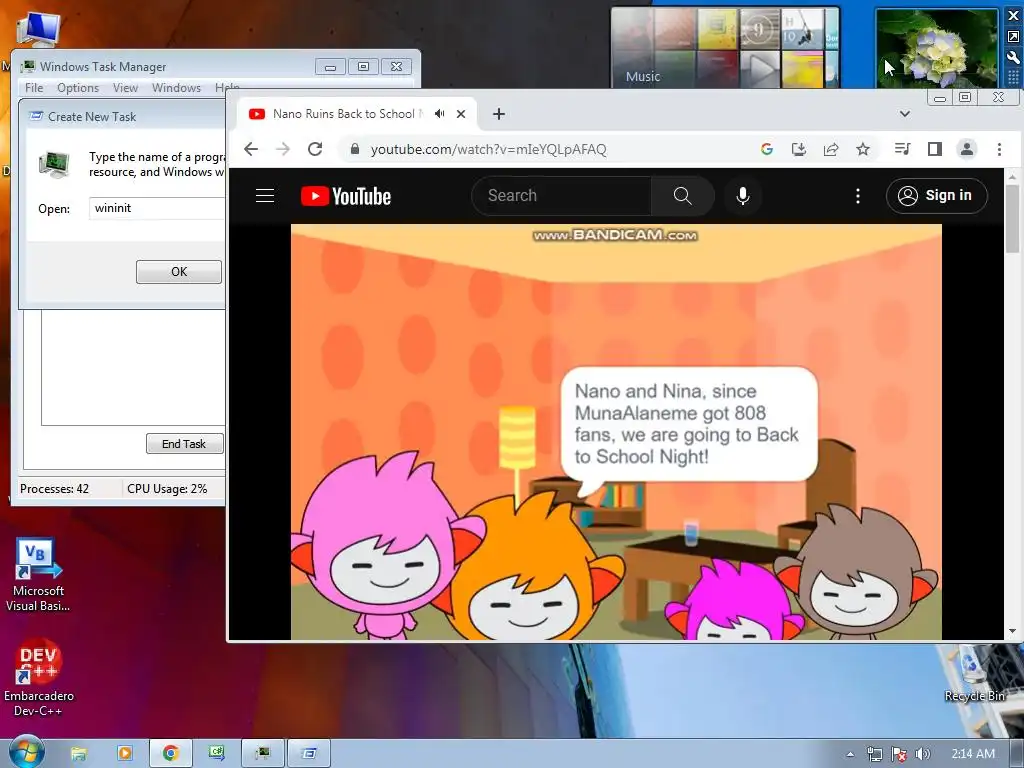Image resolution: width=1024 pixels, height=768 pixels.
Task: Click Chrome's forward arrow
Action: (x=283, y=150)
